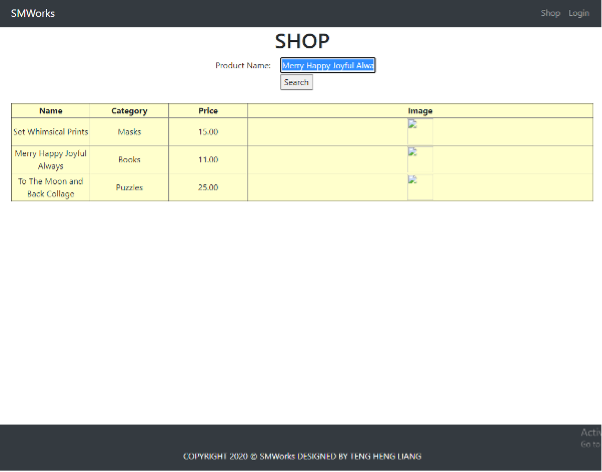This screenshot has width=602, height=472.
Task: Click the 'Product Name:' label
Action: [243, 65]
